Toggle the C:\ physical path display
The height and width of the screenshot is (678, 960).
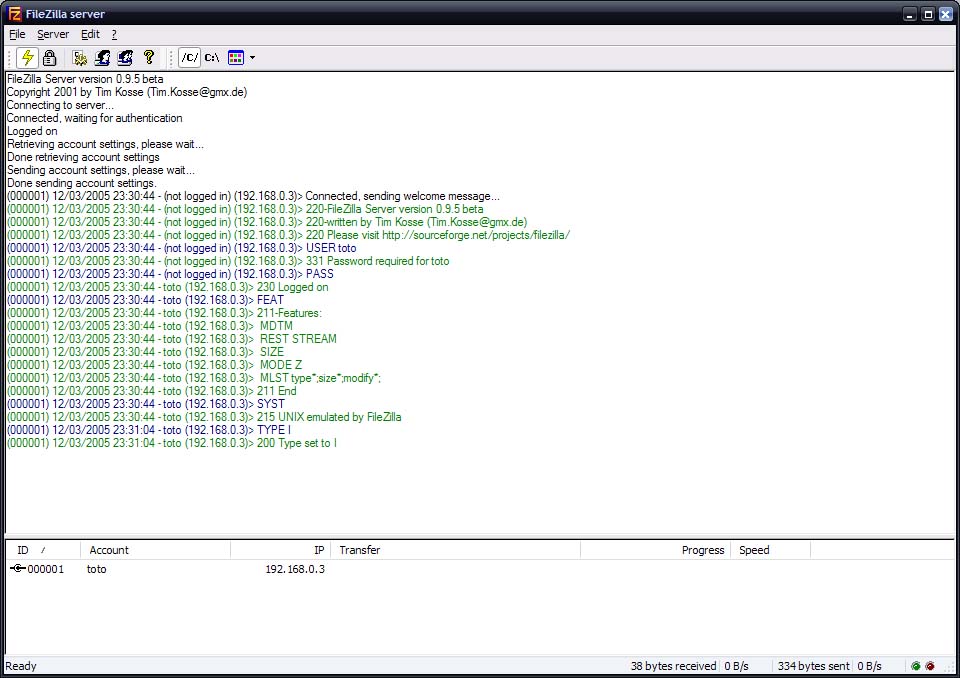(212, 58)
